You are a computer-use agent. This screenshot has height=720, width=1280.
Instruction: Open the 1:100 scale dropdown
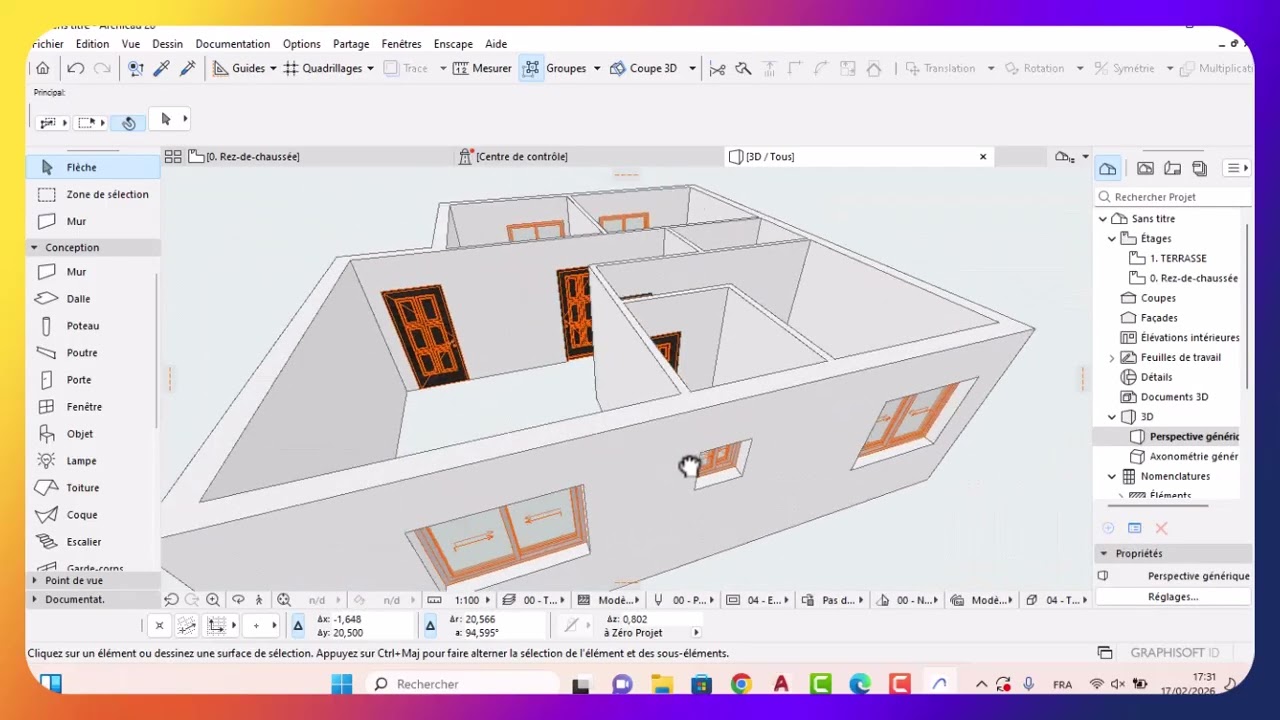click(471, 600)
